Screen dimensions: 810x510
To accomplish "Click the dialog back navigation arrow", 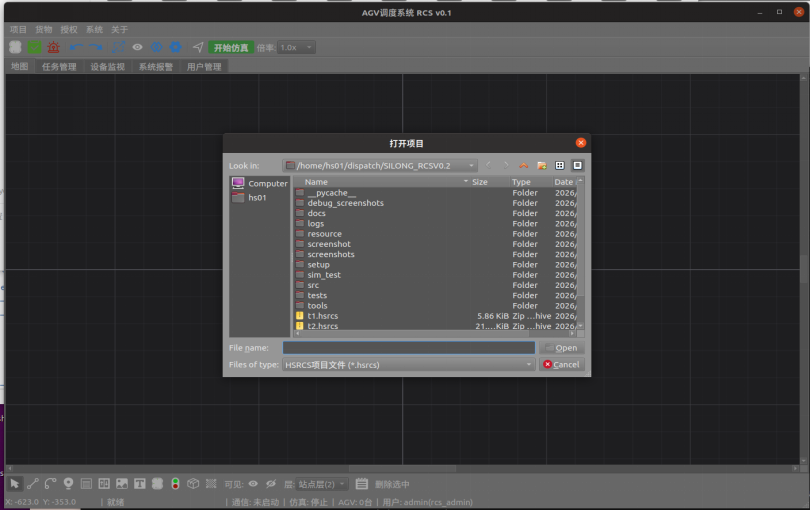I will click(489, 165).
